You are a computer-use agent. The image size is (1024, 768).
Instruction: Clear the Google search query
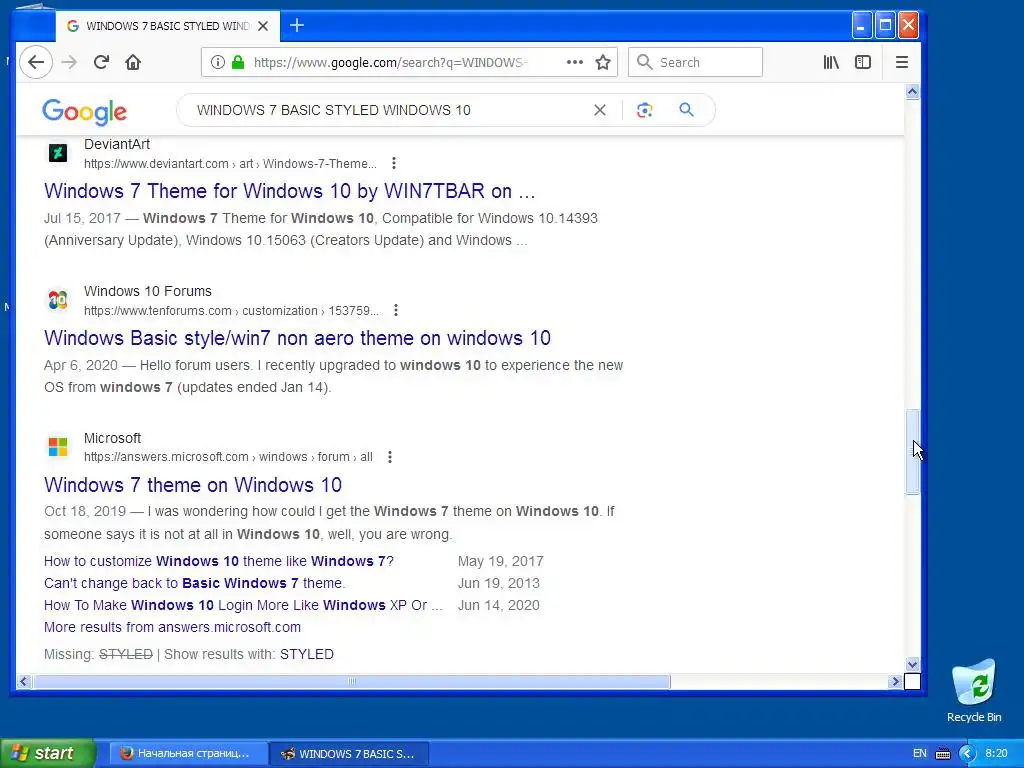[x=600, y=110]
